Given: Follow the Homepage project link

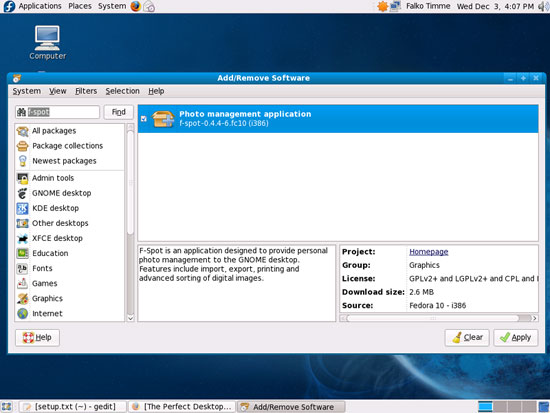Looking at the screenshot, I should [x=429, y=252].
